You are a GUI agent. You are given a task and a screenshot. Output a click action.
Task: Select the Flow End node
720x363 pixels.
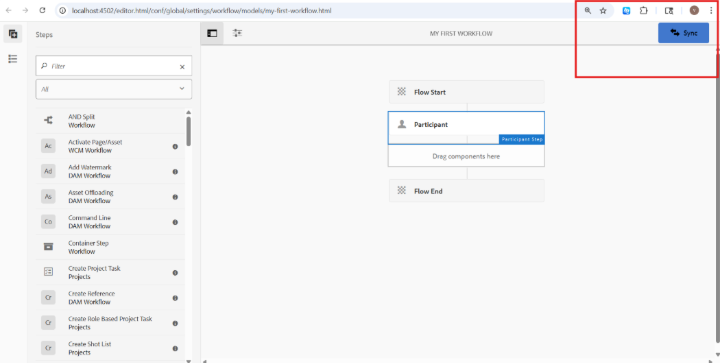point(467,191)
